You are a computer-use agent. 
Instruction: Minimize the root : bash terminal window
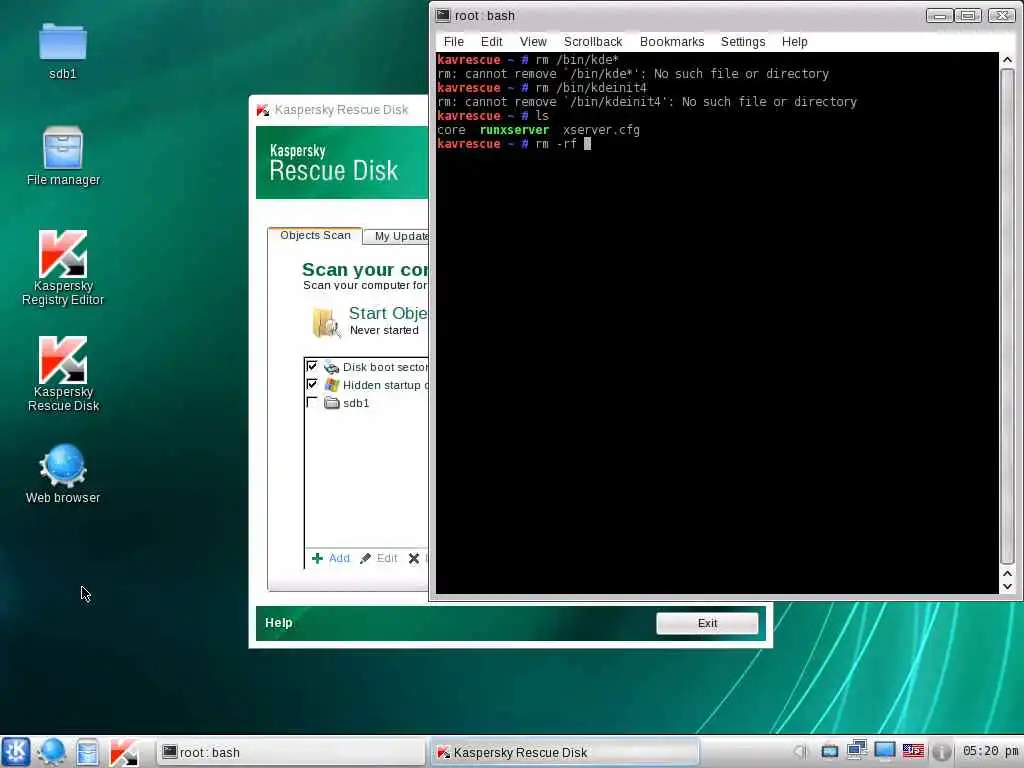coord(939,16)
